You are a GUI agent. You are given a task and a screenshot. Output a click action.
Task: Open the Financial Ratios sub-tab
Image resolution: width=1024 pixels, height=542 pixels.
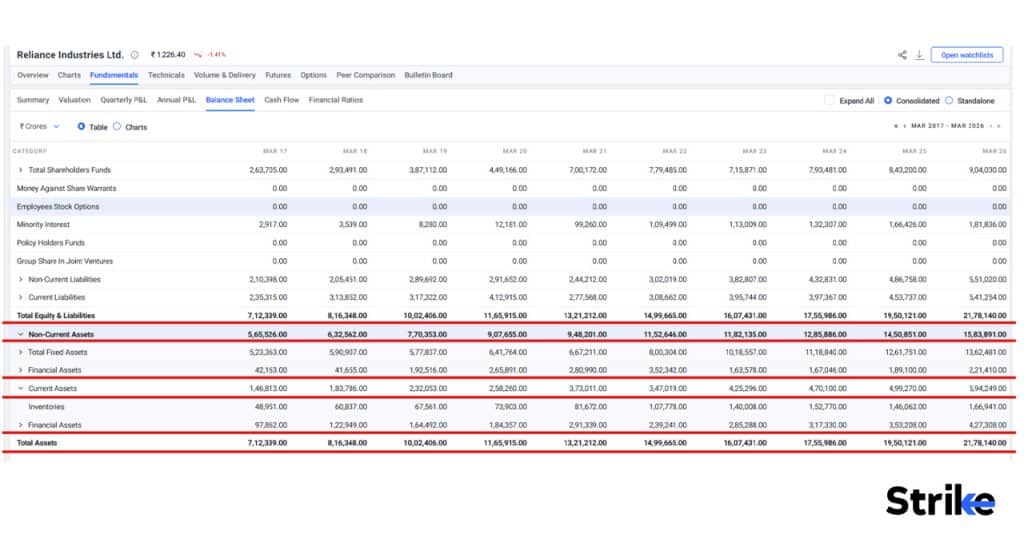click(336, 100)
